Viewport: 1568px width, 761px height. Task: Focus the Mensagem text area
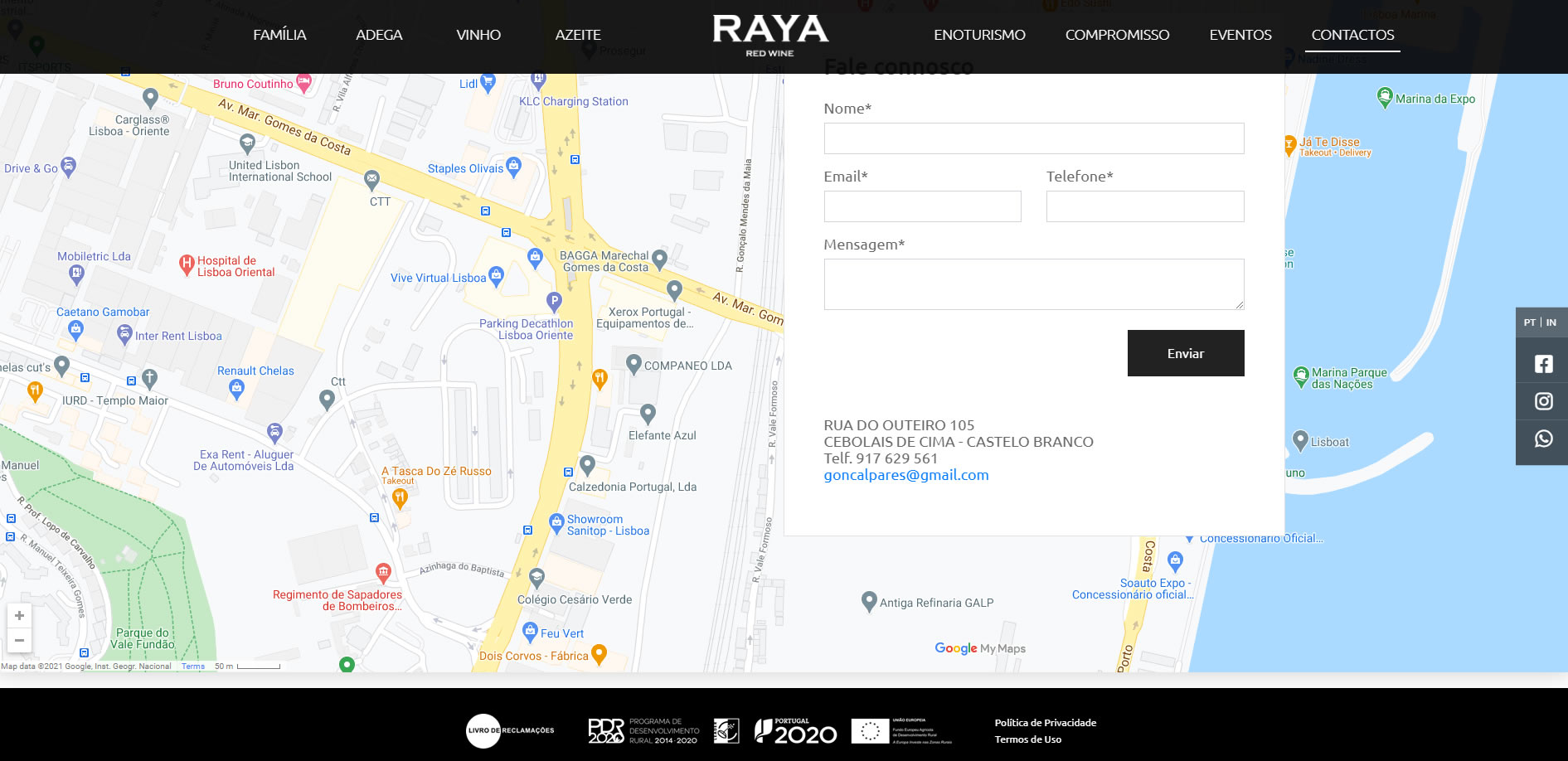click(1034, 284)
